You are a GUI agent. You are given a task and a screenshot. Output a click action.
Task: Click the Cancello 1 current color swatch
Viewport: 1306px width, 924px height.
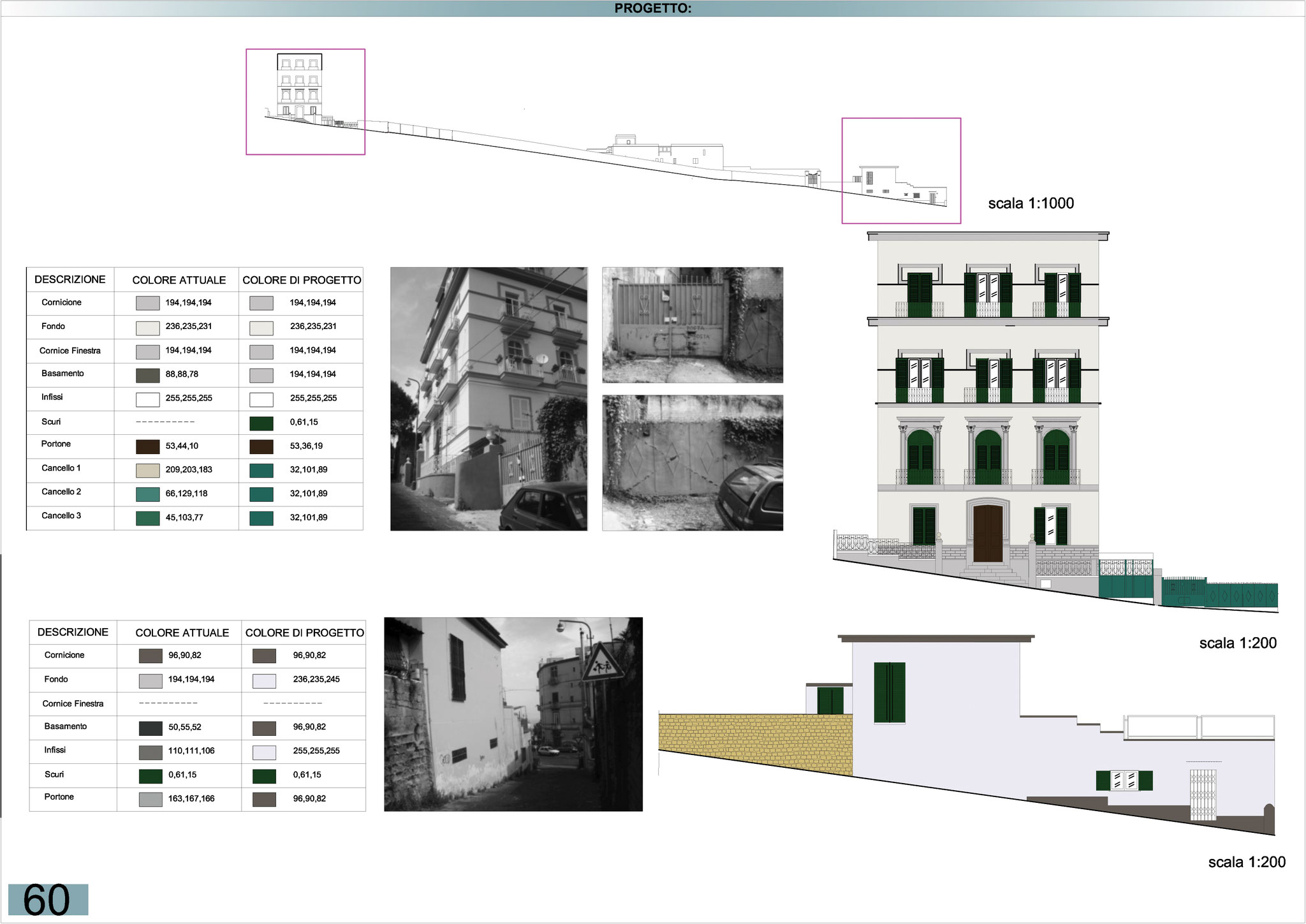point(147,471)
